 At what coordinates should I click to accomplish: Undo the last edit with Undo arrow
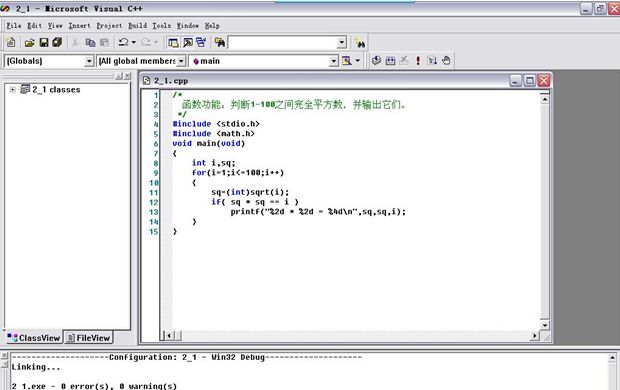[124, 42]
